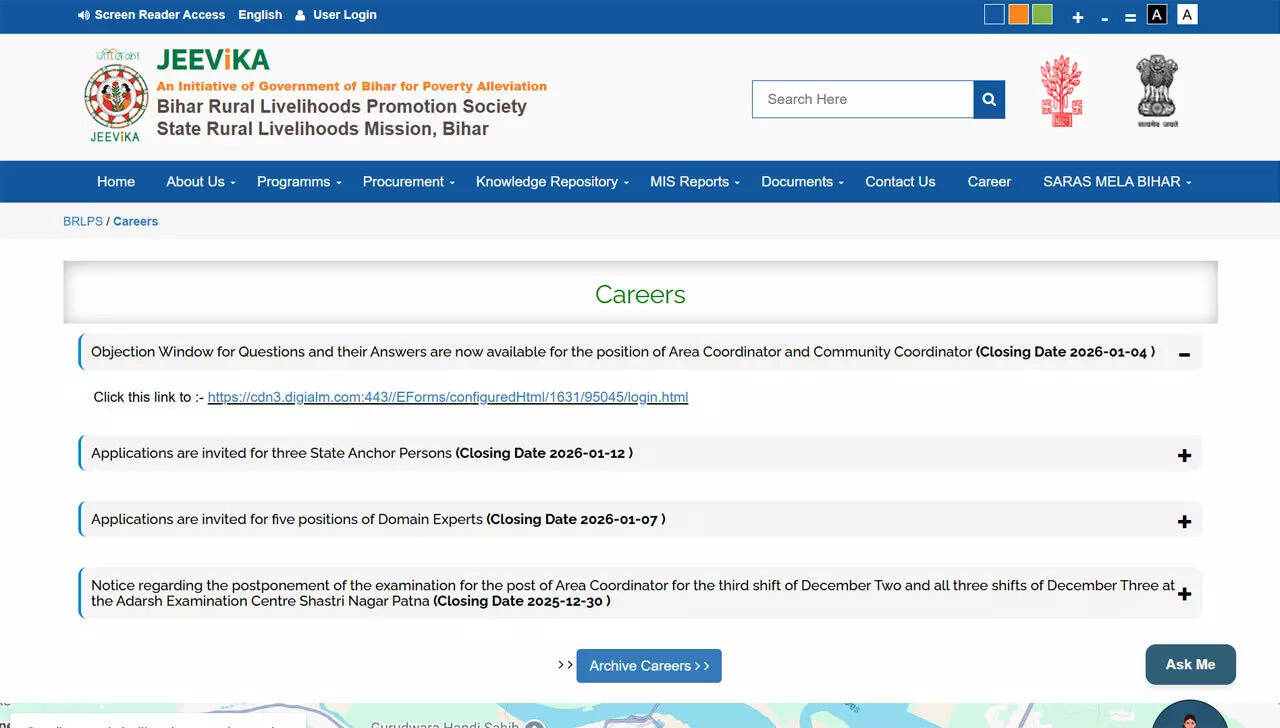Click the Indian national emblem icon
This screenshot has height=728, width=1280.
coord(1157,92)
